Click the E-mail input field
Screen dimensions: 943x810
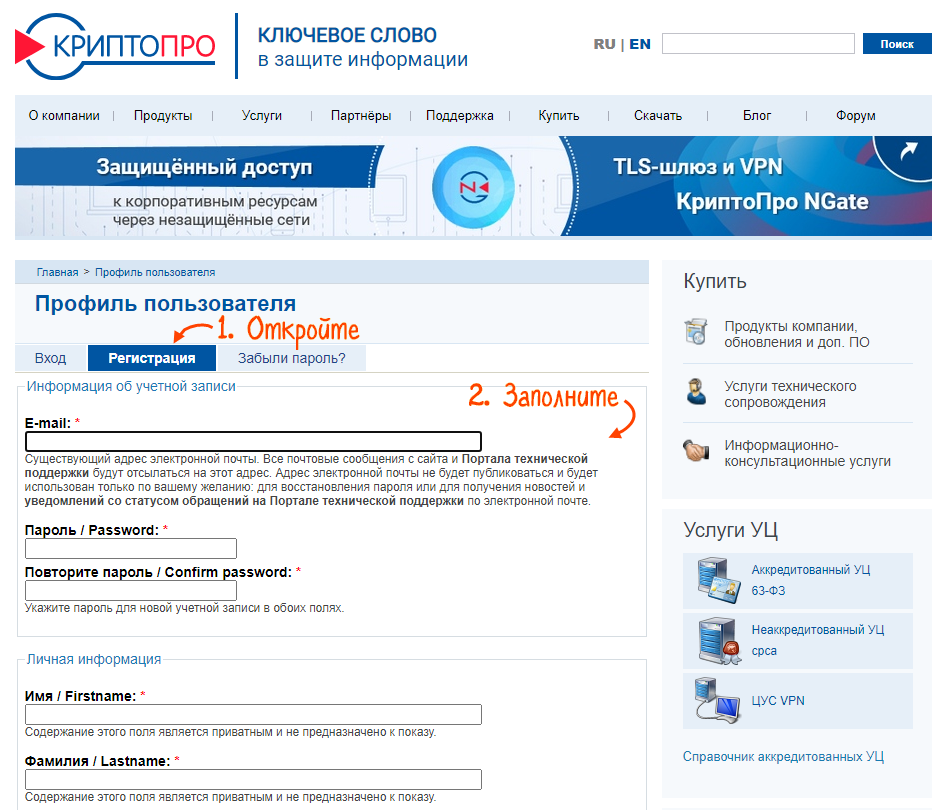coord(253,441)
